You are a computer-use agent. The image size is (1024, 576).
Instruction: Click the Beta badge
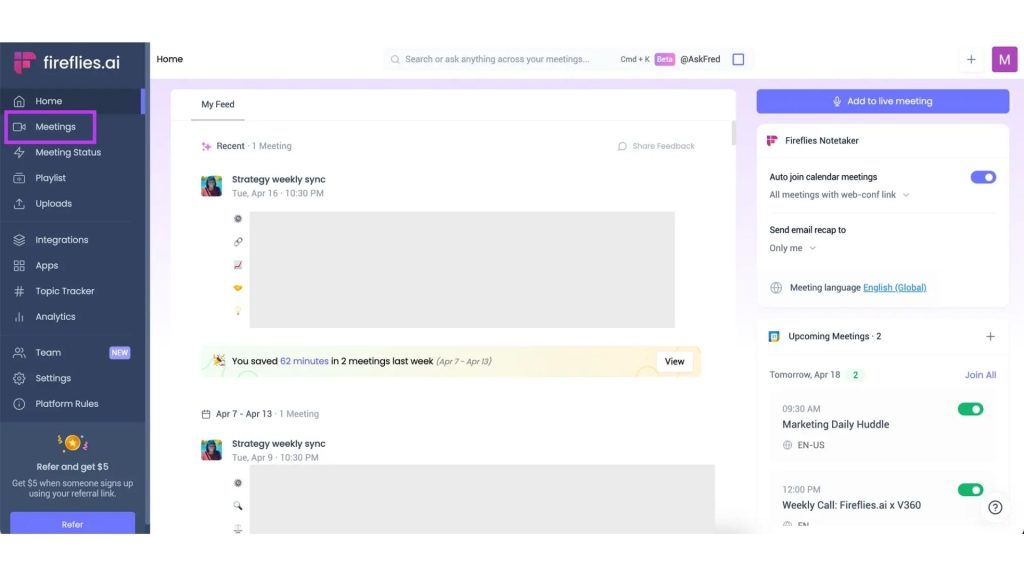pyautogui.click(x=664, y=59)
